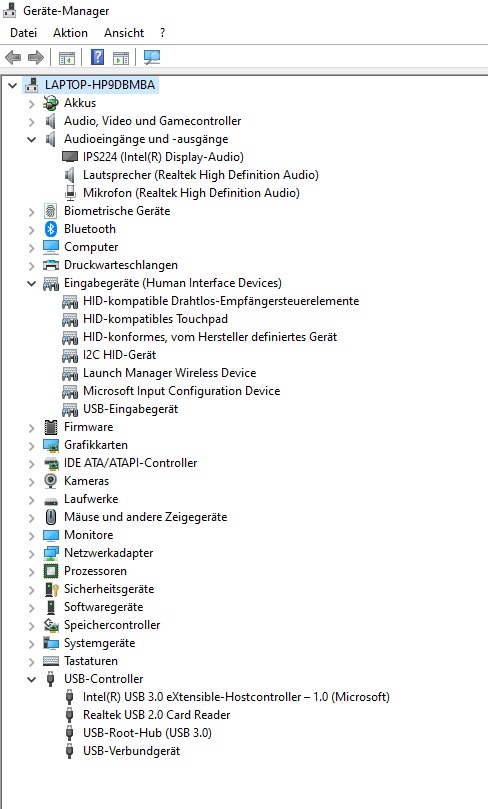488x809 pixels.
Task: Collapse the LAPTOP-HP9DBMBA root node
Action: 12,85
